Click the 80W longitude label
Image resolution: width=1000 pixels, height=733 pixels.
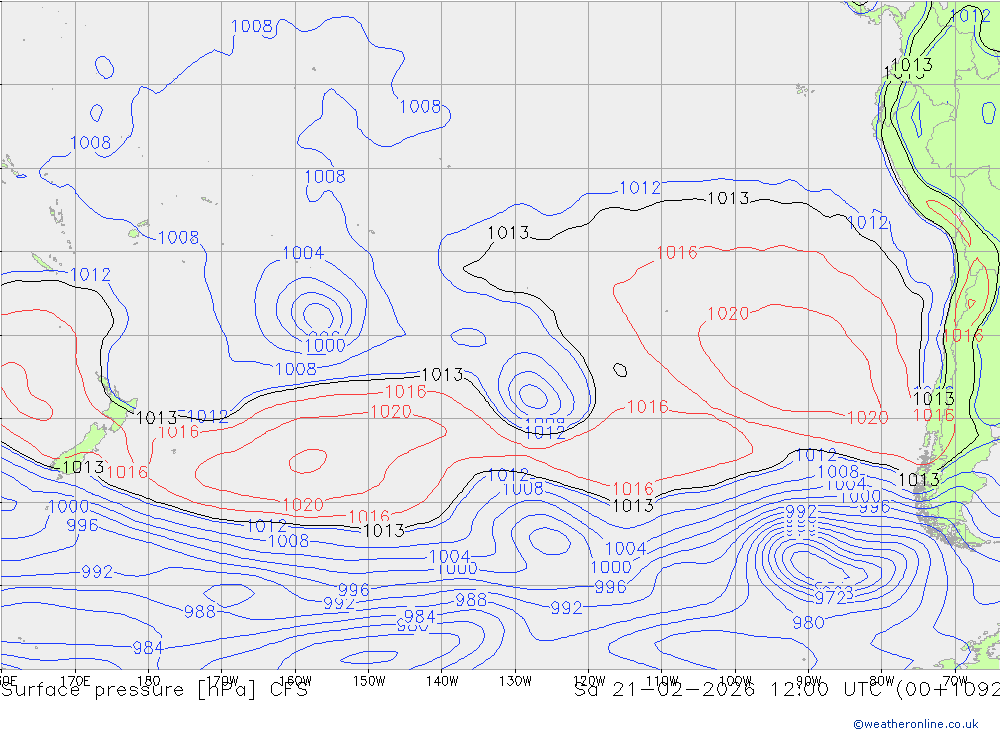pyautogui.click(x=882, y=681)
